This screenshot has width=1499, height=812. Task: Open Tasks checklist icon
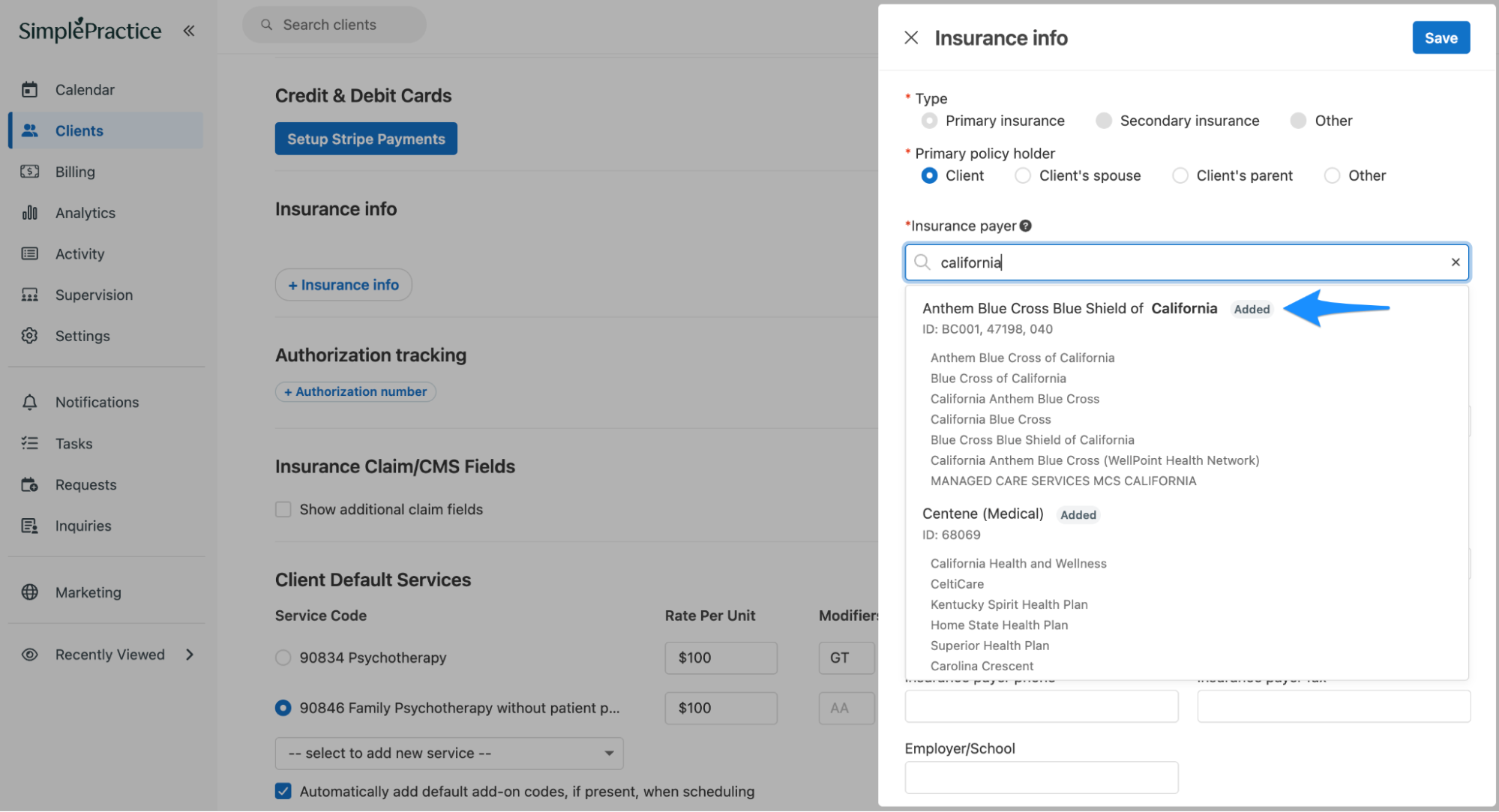coord(29,444)
